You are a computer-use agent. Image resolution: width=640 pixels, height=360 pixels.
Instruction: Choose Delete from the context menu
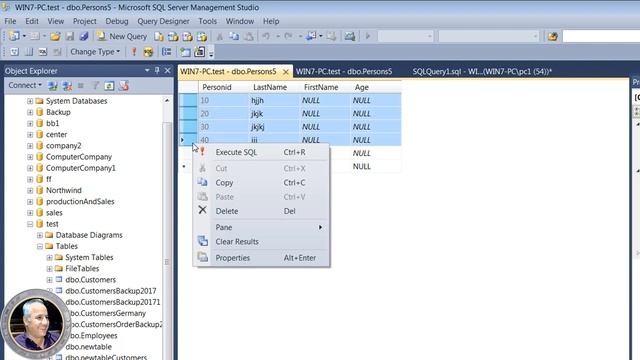tap(261, 211)
